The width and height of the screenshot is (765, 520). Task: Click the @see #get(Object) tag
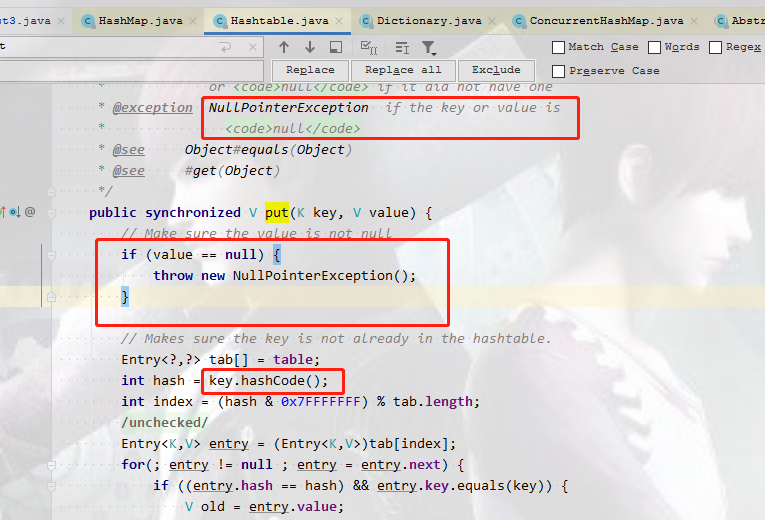[129, 171]
